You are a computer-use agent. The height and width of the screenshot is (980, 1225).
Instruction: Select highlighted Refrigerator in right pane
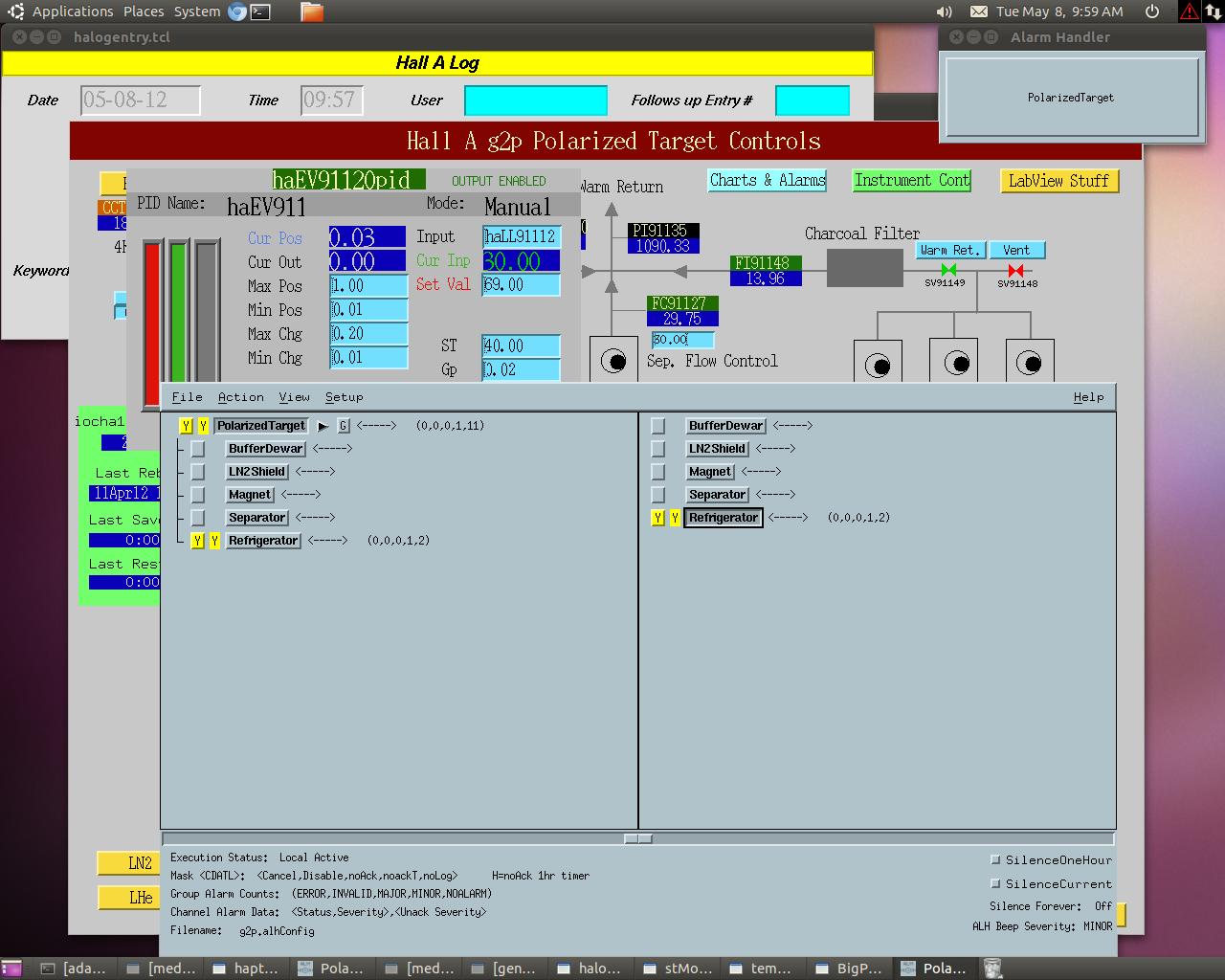[x=724, y=518]
